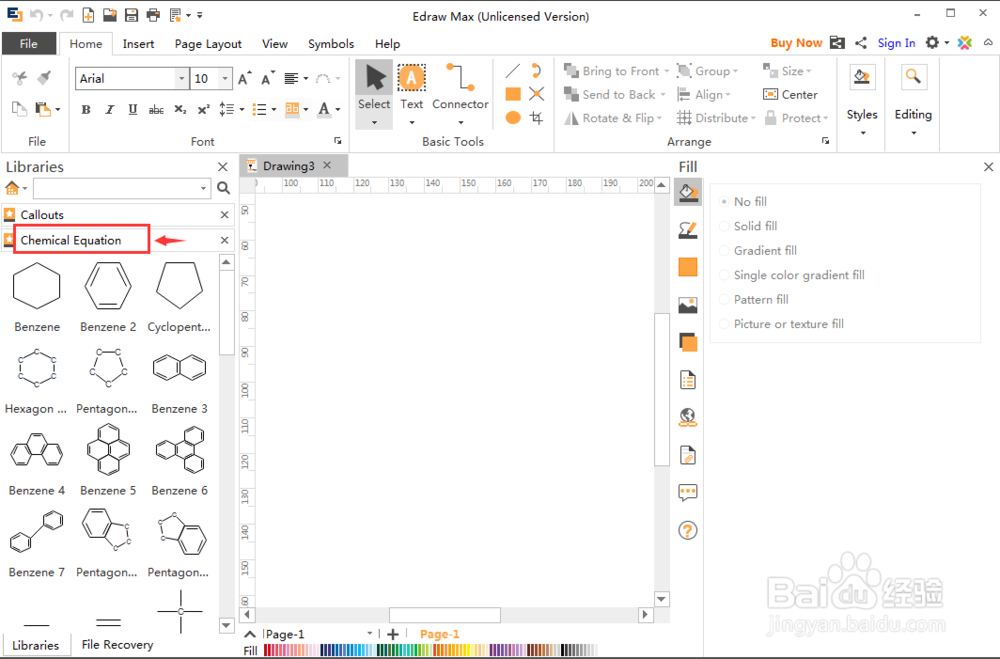Apply strikethrough text formatting

click(156, 110)
